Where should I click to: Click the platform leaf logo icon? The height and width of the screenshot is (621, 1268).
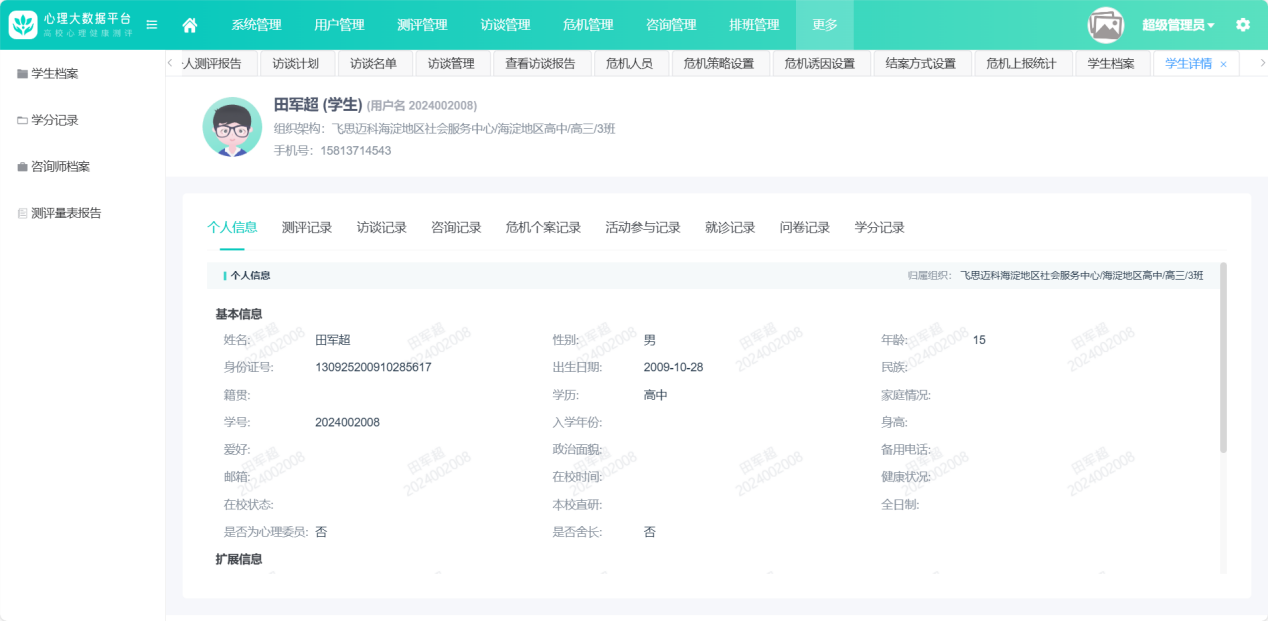point(24,25)
